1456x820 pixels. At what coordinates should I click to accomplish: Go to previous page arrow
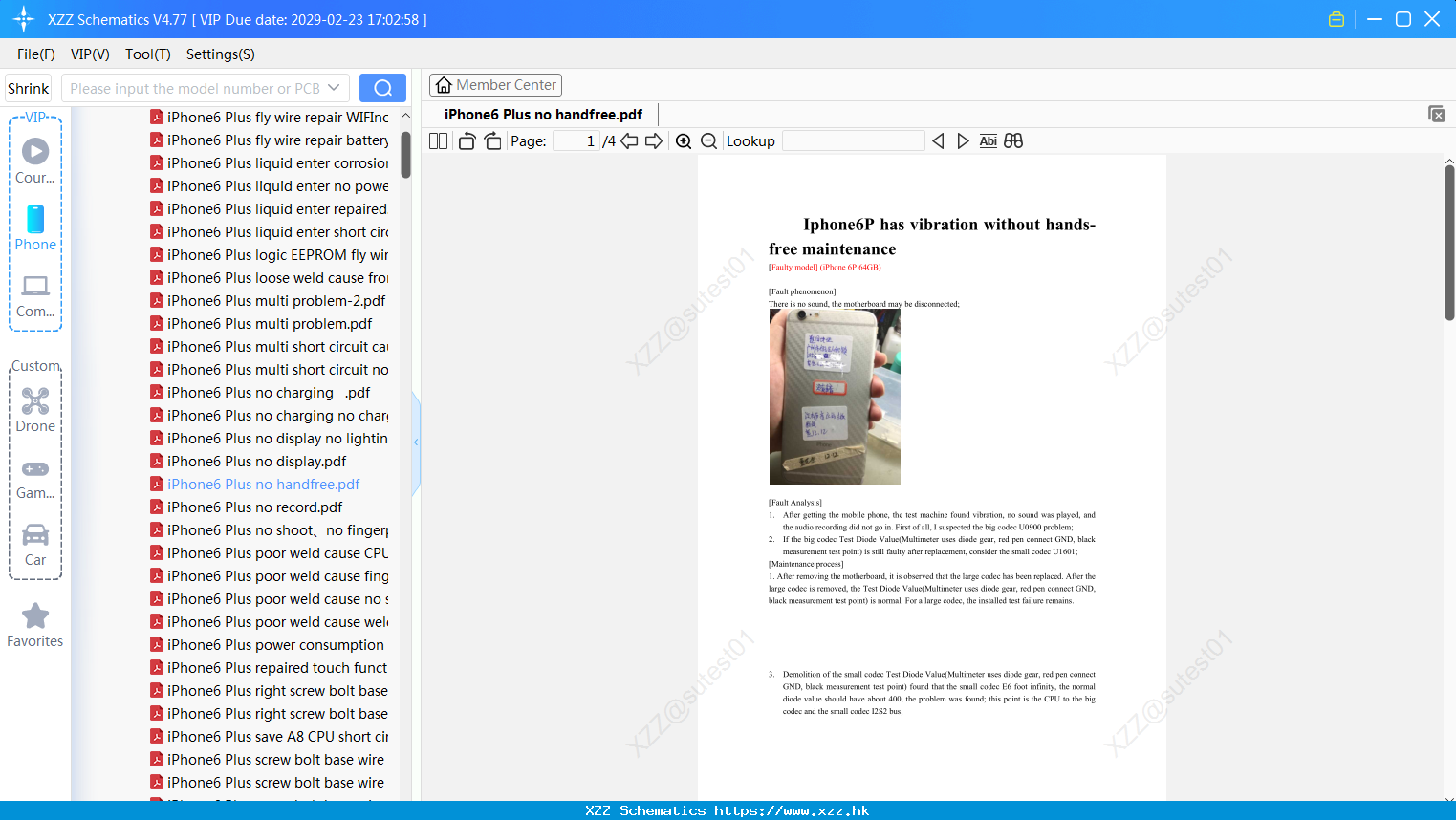[629, 141]
